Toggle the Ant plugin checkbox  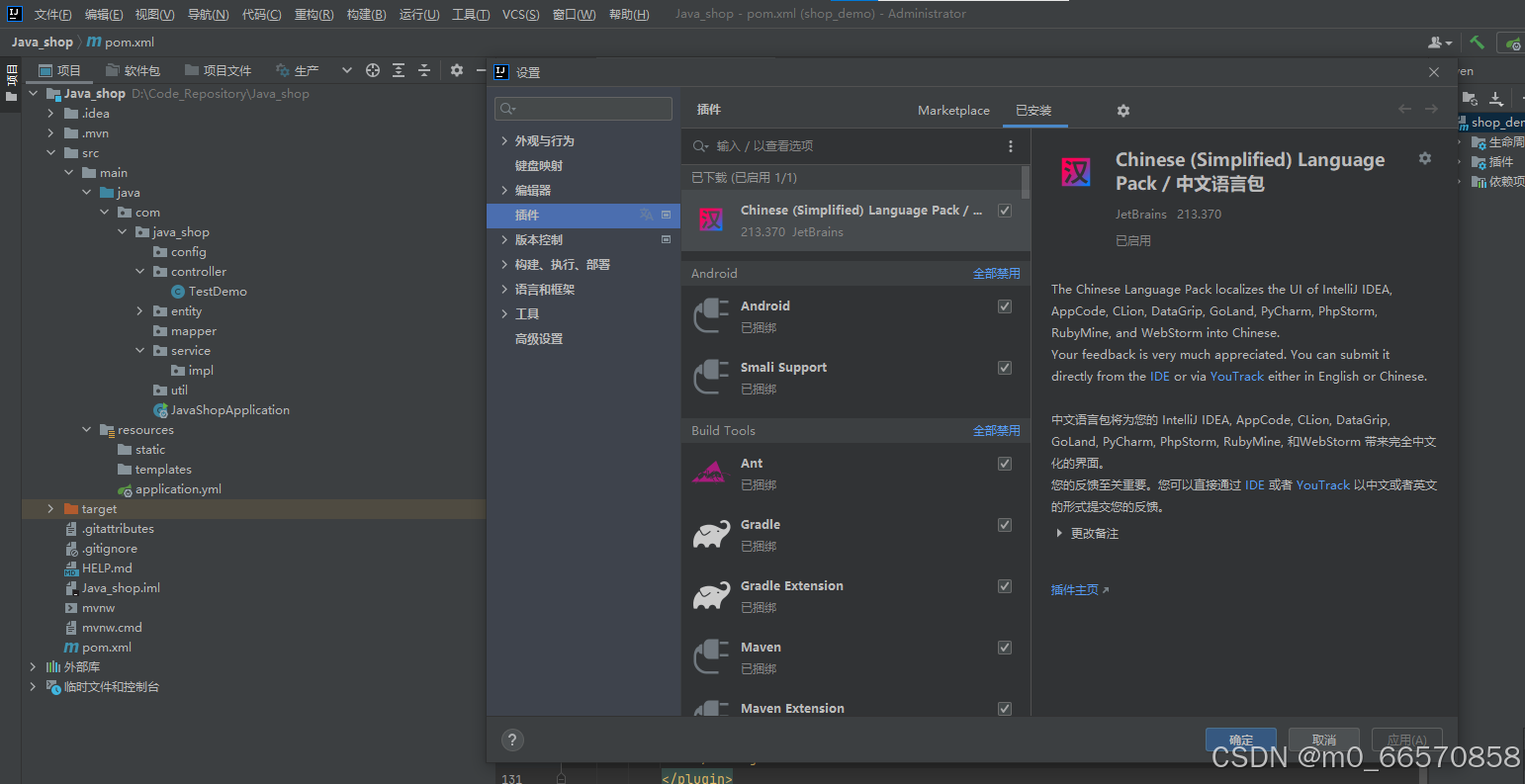[x=1005, y=464]
